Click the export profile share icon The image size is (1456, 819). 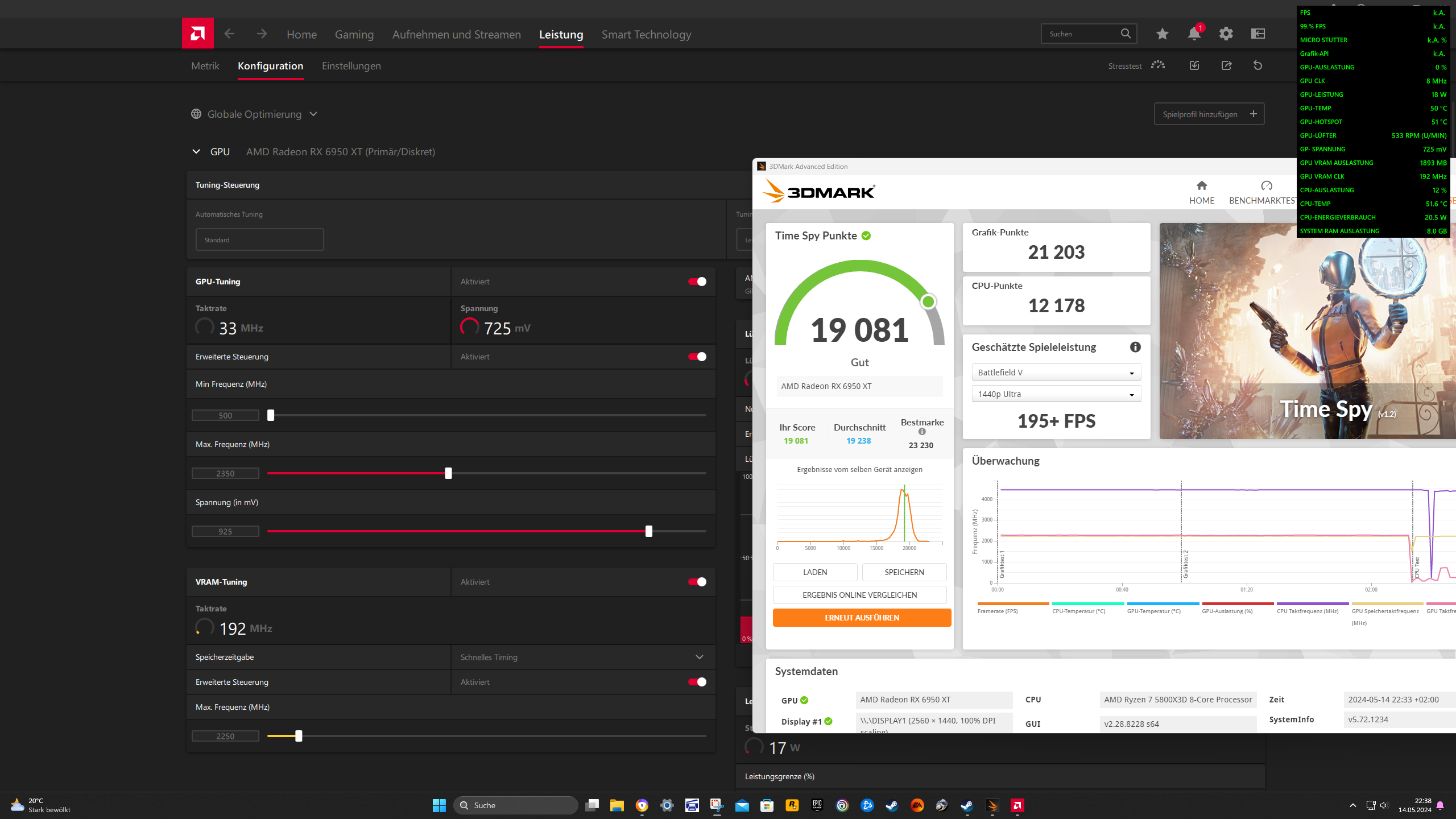1226,66
